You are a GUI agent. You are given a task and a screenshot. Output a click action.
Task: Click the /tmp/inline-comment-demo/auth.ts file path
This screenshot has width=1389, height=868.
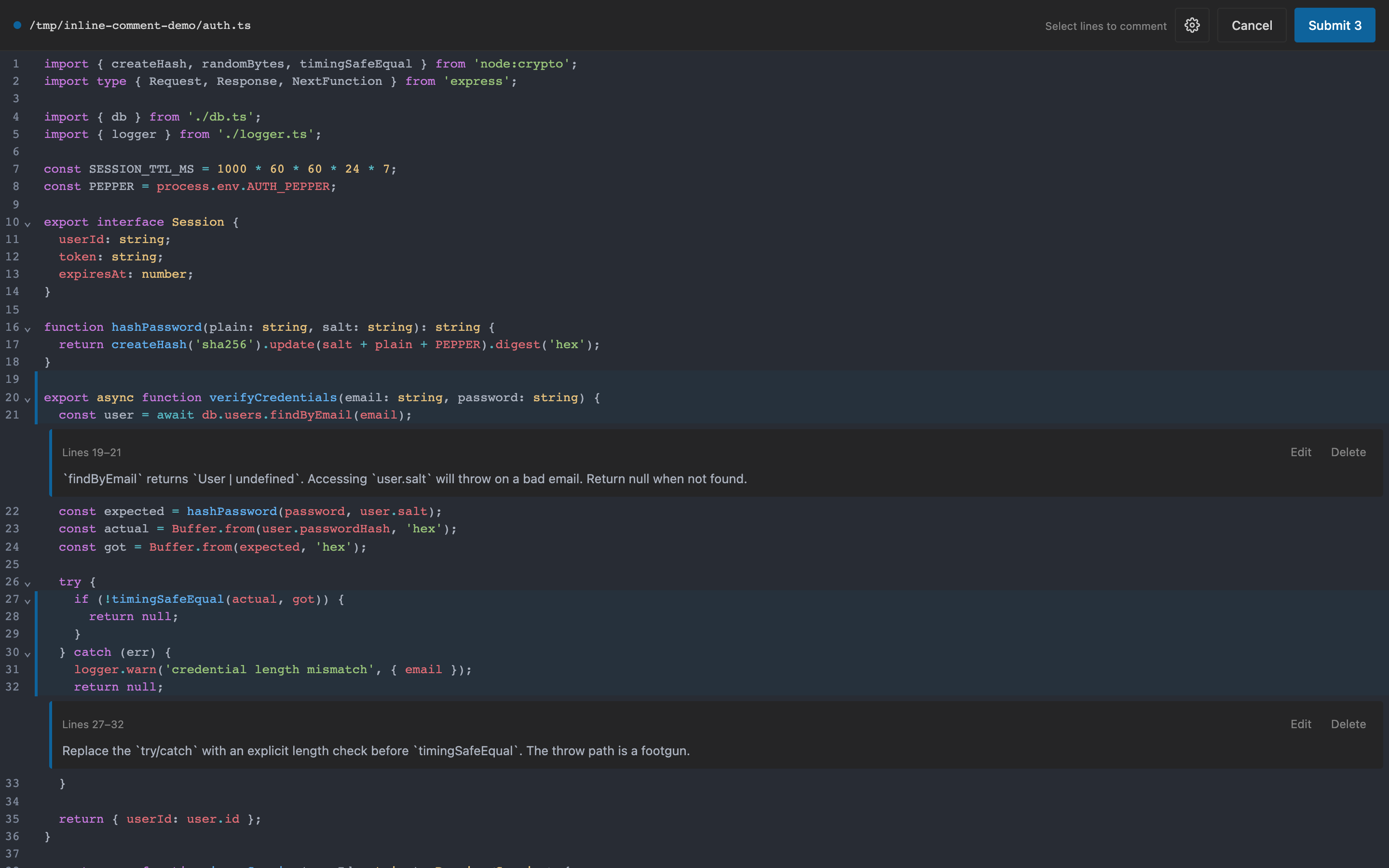pyautogui.click(x=140, y=25)
